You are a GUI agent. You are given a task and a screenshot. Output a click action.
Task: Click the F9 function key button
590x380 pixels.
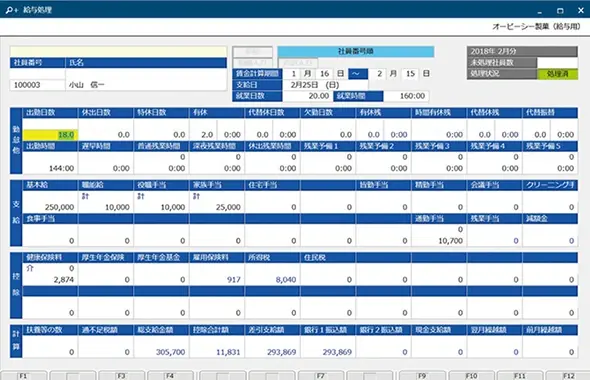pos(422,375)
